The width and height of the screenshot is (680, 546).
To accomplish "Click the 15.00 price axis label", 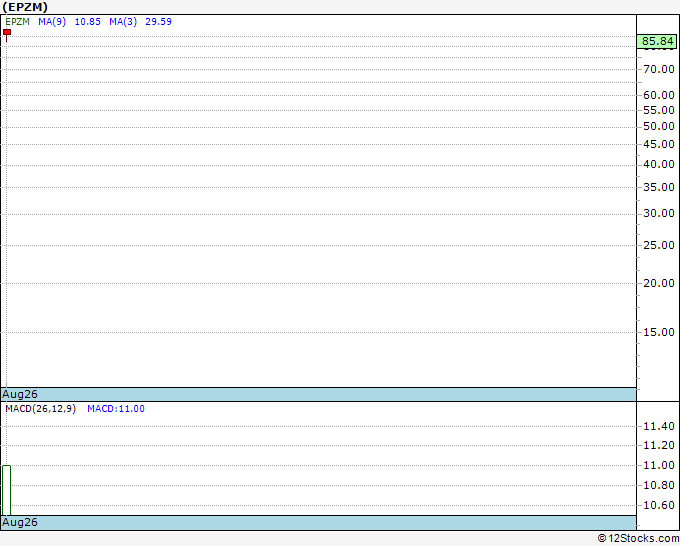I will pyautogui.click(x=659, y=332).
